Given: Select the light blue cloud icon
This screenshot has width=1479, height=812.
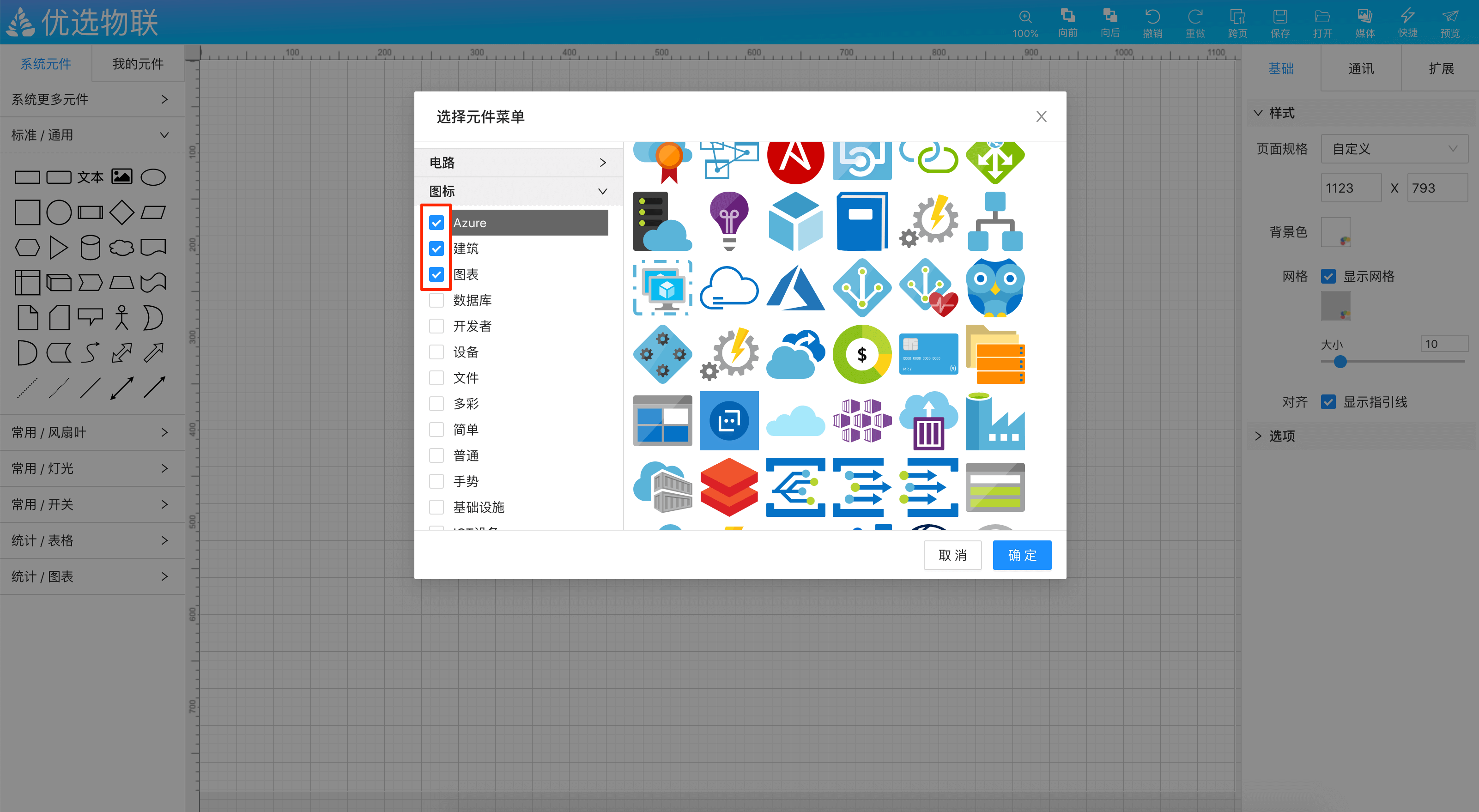Looking at the screenshot, I should pyautogui.click(x=795, y=421).
